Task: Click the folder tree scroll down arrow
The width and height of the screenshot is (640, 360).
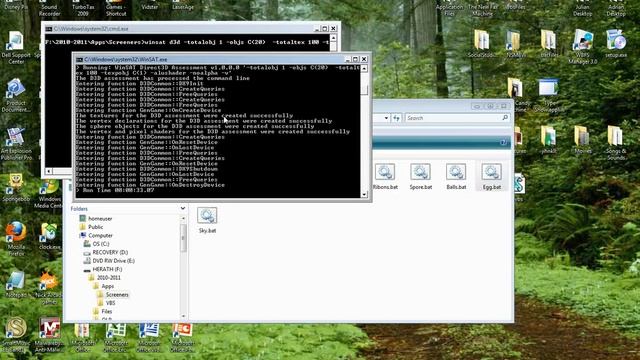Action: [183, 316]
